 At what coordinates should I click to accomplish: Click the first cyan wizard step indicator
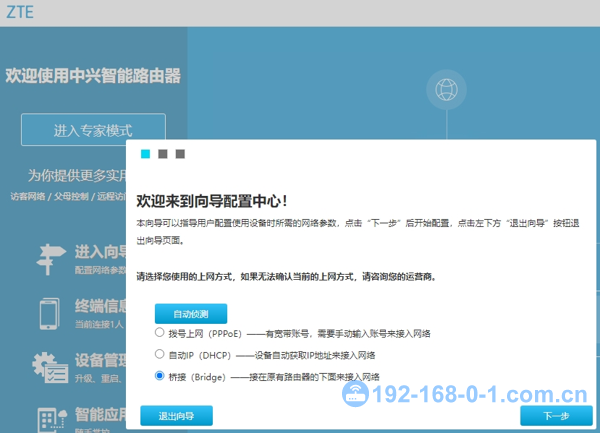(x=145, y=154)
